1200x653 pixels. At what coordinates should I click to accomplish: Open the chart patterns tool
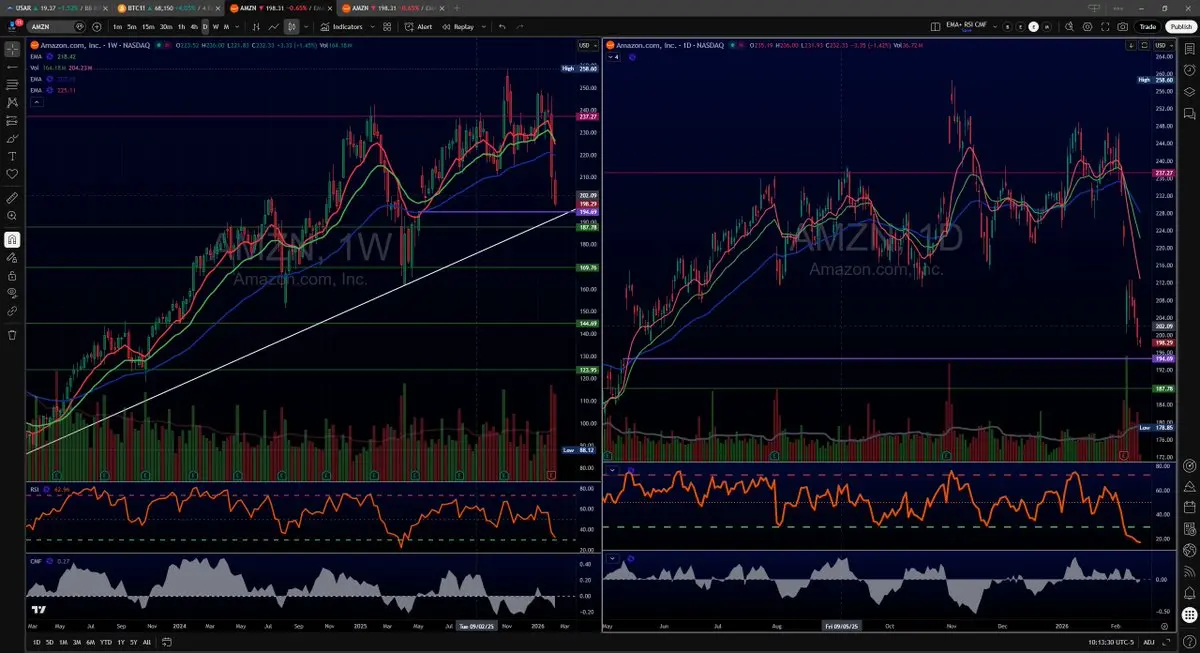pyautogui.click(x=12, y=102)
